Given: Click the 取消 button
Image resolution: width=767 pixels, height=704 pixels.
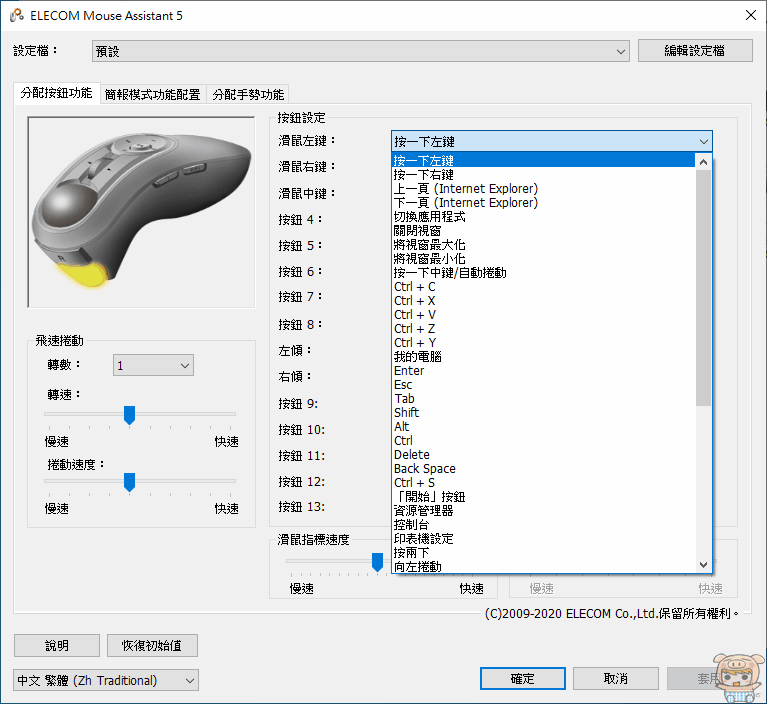Looking at the screenshot, I should 615,679.
